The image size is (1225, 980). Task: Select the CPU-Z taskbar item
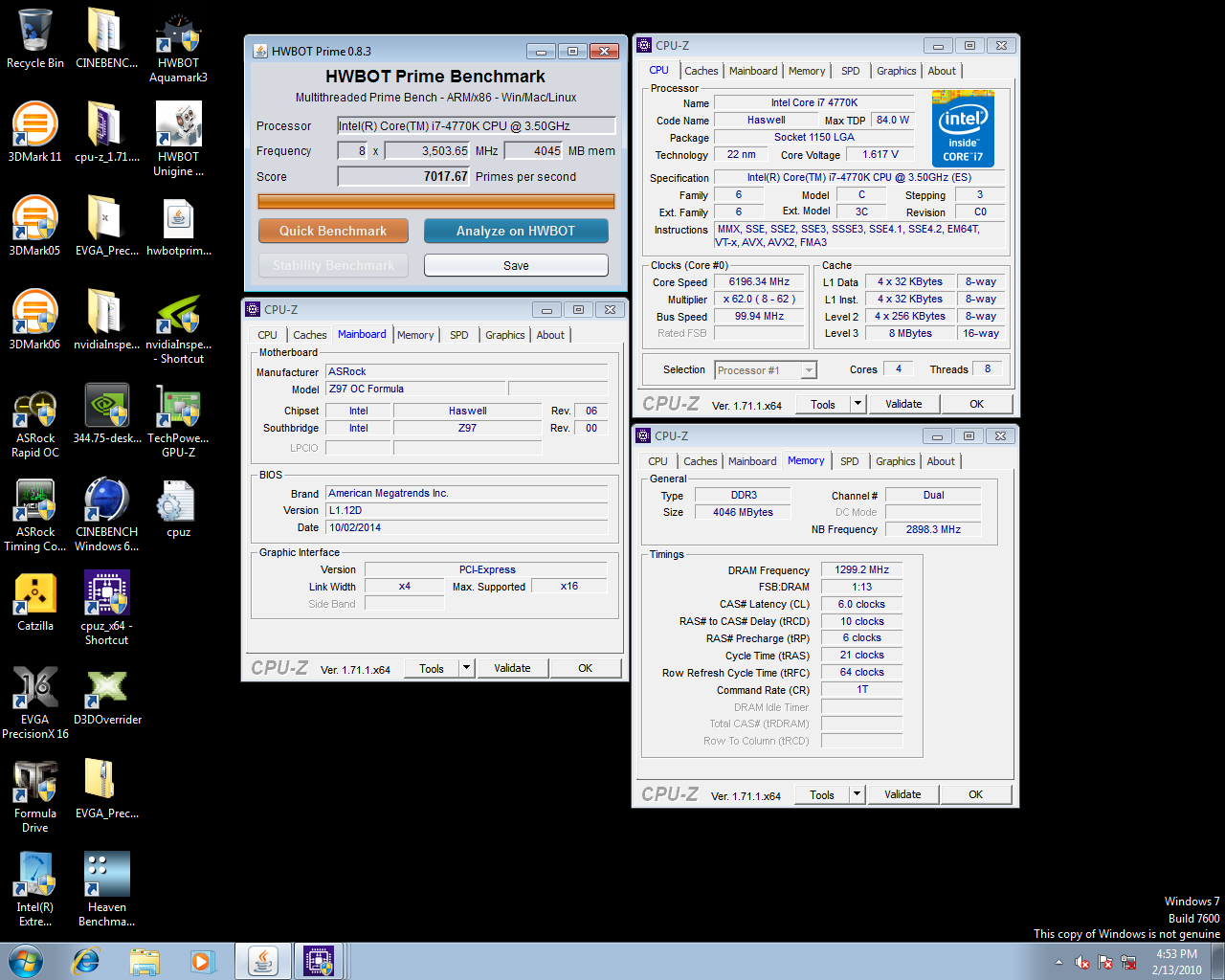point(319,961)
